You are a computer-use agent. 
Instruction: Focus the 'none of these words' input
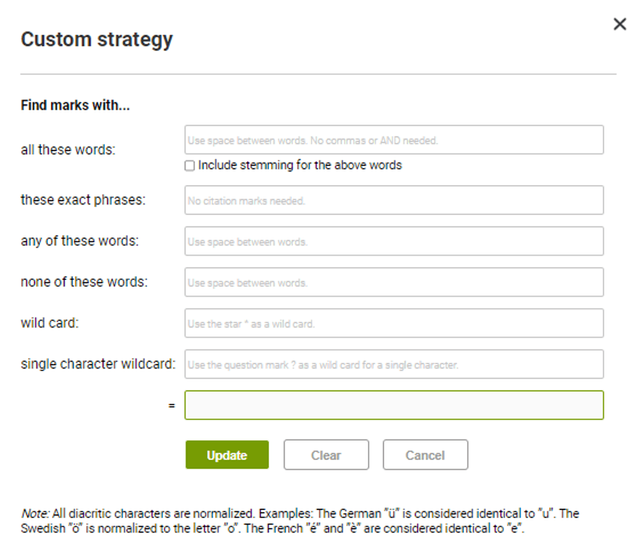[394, 283]
